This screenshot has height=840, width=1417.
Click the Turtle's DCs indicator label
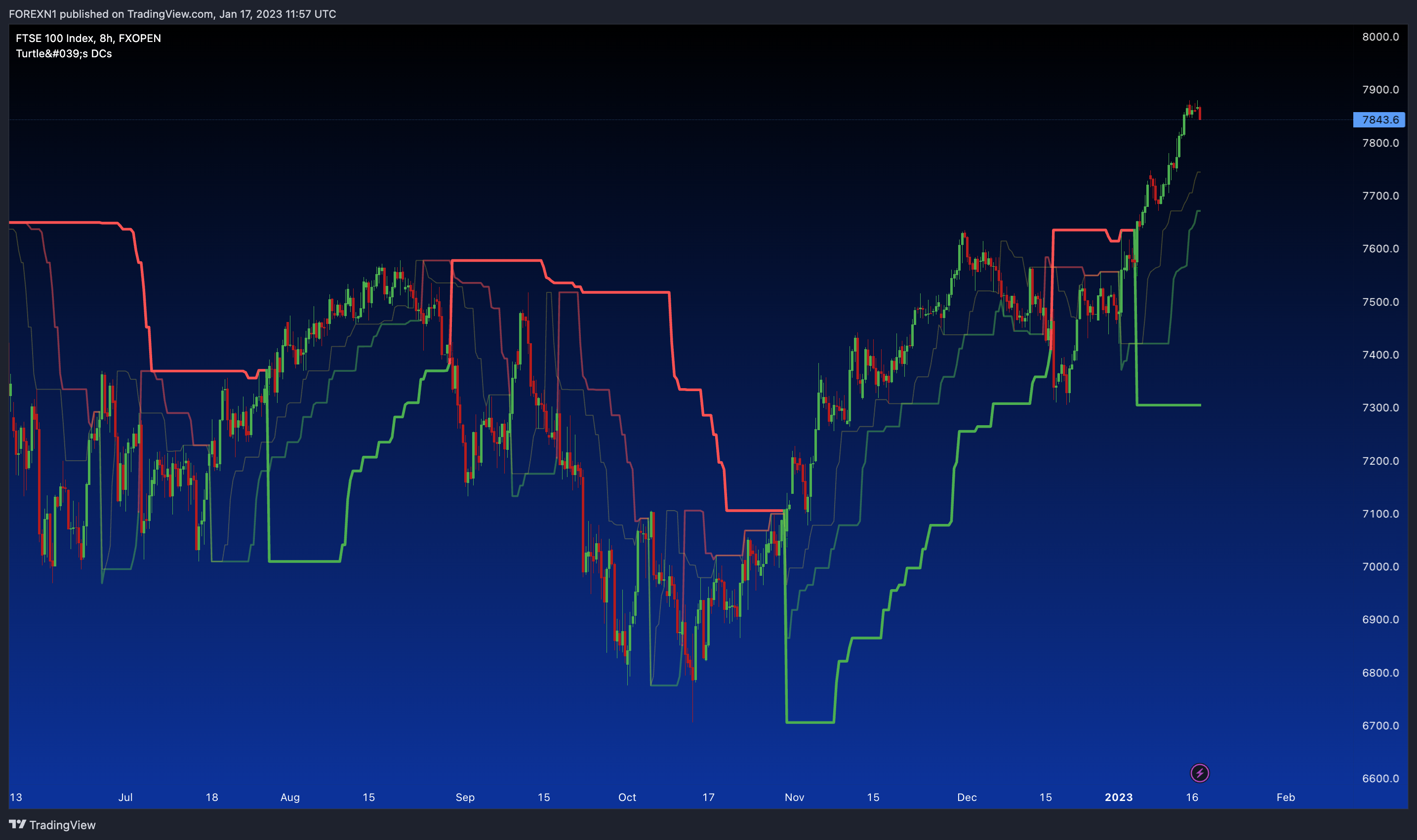pyautogui.click(x=64, y=53)
